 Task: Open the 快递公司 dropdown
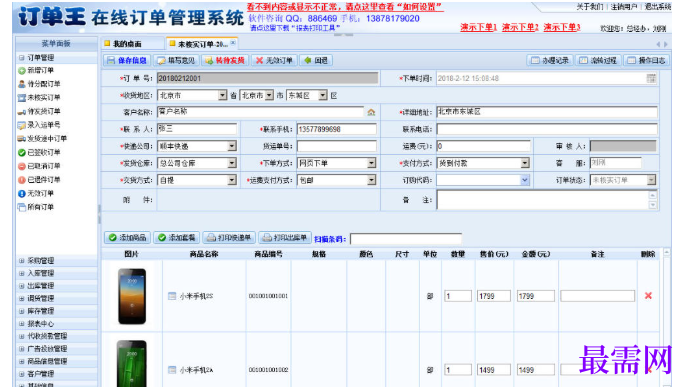tap(232, 146)
